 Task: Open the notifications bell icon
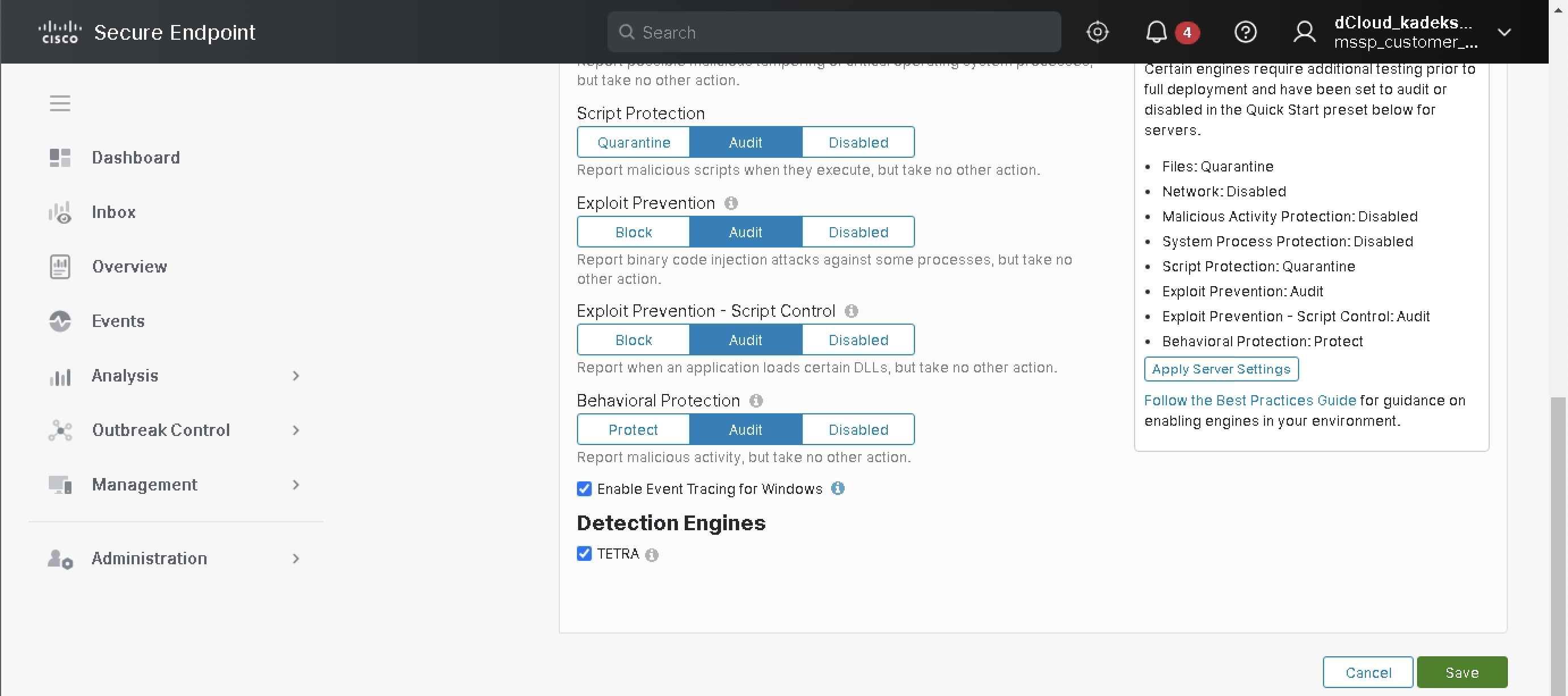point(1156,32)
